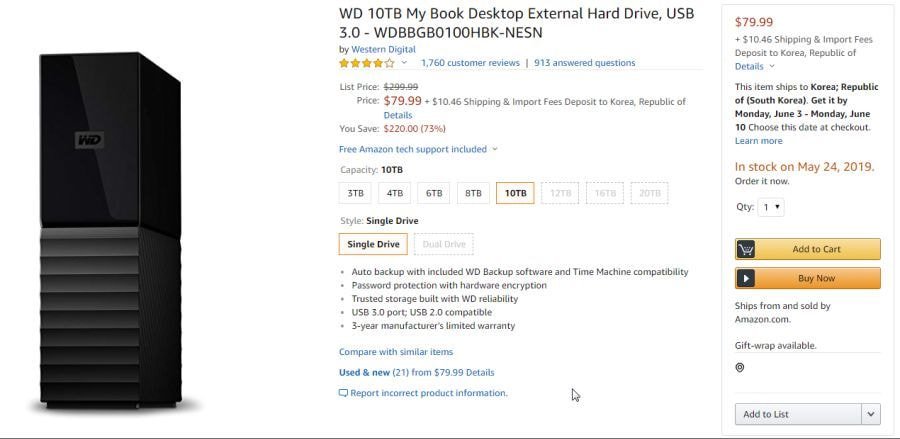This screenshot has width=900, height=439.
Task: Click the Add to List button
Action: [798, 414]
